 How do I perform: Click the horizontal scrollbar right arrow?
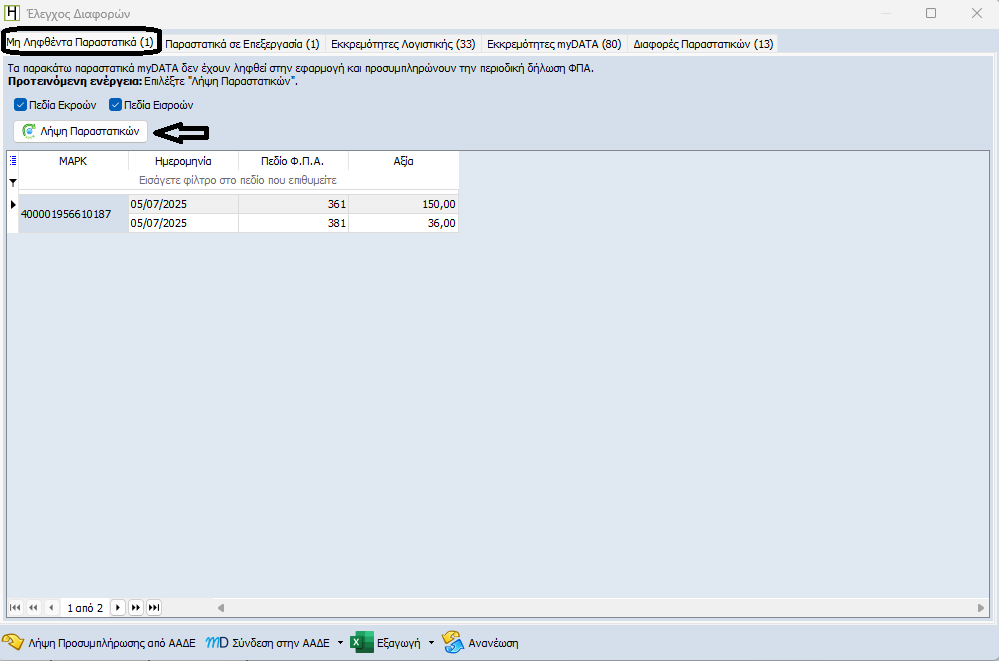(x=981, y=607)
